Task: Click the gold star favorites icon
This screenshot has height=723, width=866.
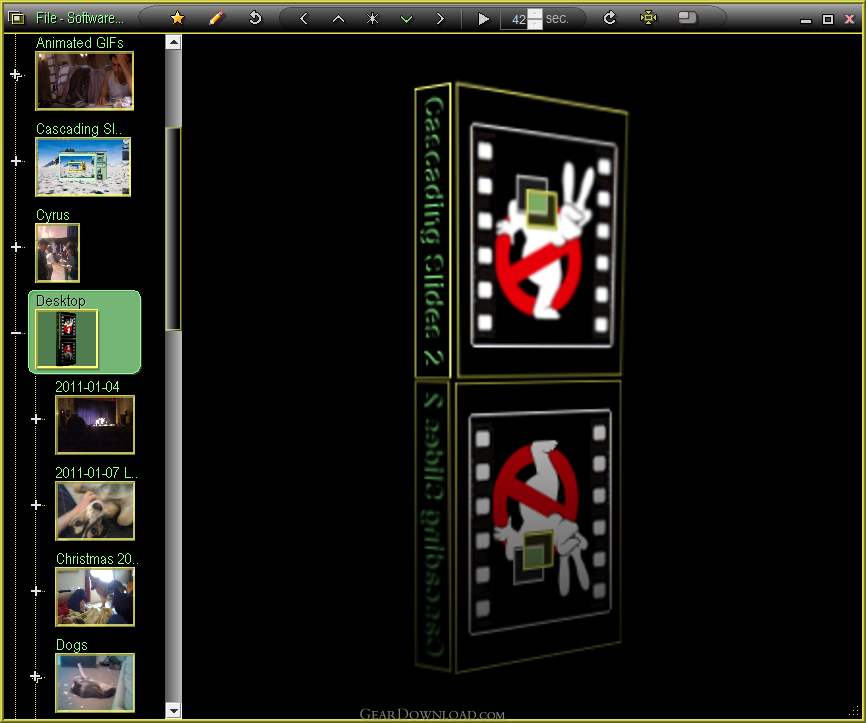Action: pyautogui.click(x=177, y=18)
